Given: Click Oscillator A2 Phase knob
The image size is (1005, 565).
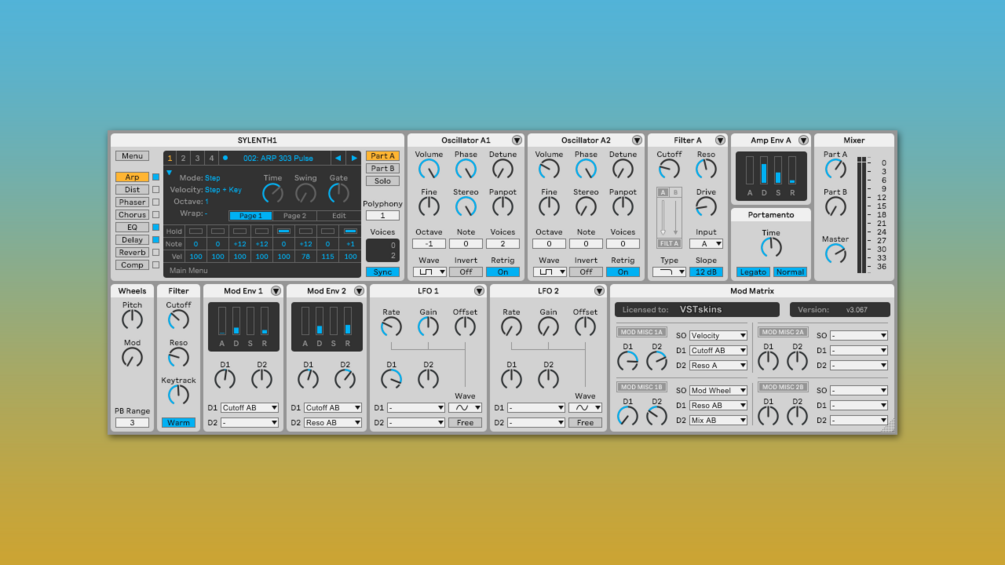Looking at the screenshot, I should 586,170.
